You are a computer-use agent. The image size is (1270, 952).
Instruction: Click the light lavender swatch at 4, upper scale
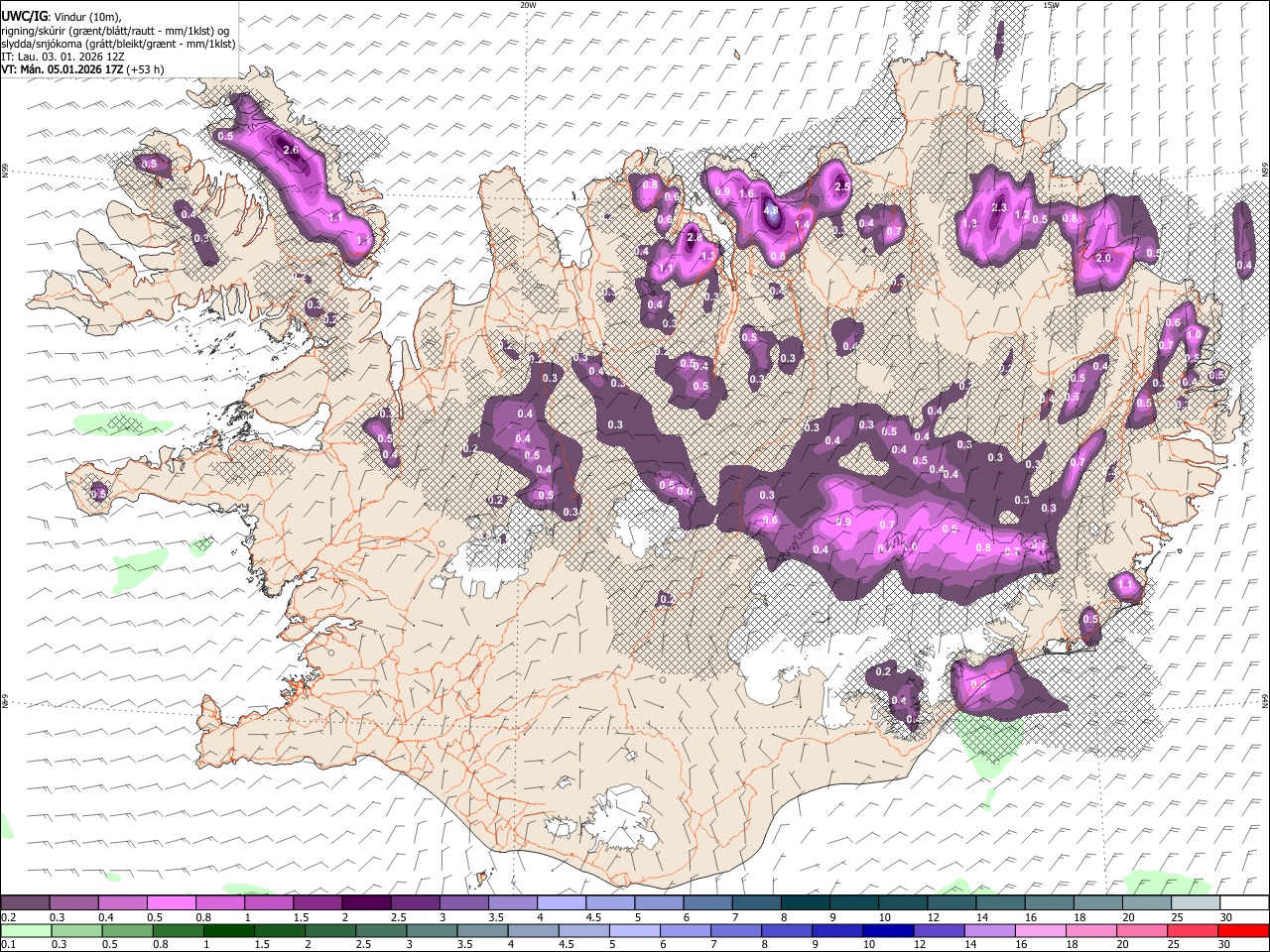point(563,903)
